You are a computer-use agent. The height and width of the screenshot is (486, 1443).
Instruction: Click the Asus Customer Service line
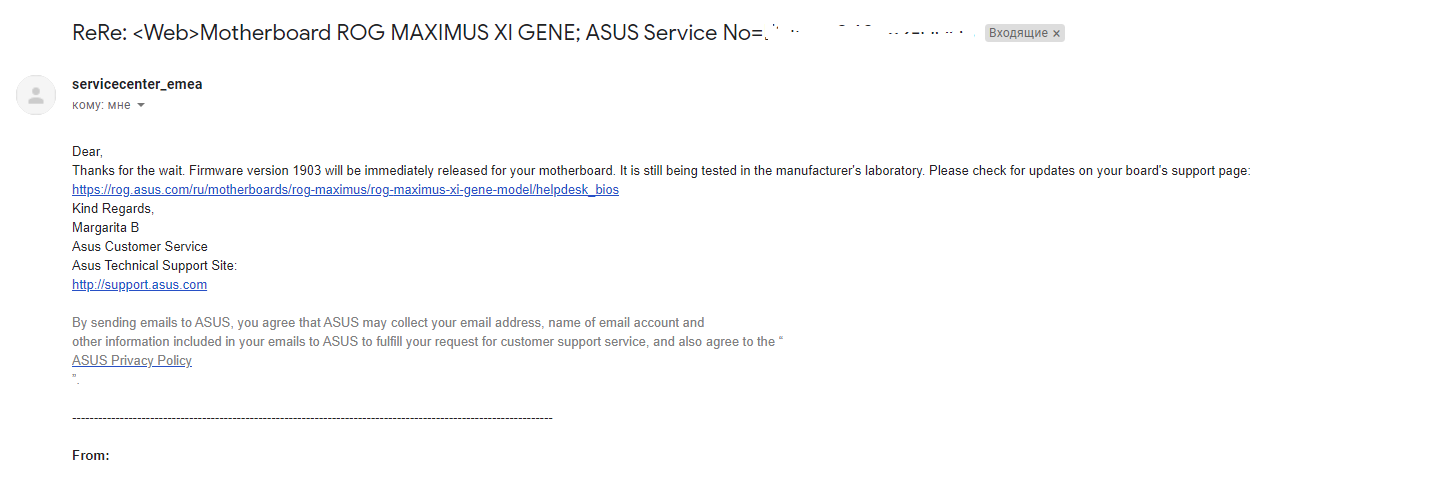[x=140, y=247]
